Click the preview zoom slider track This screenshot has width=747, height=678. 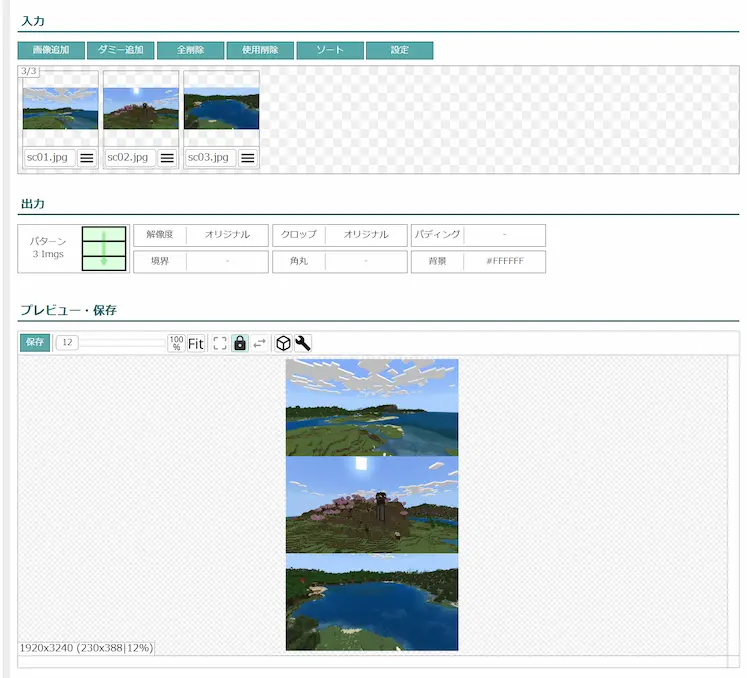point(122,343)
